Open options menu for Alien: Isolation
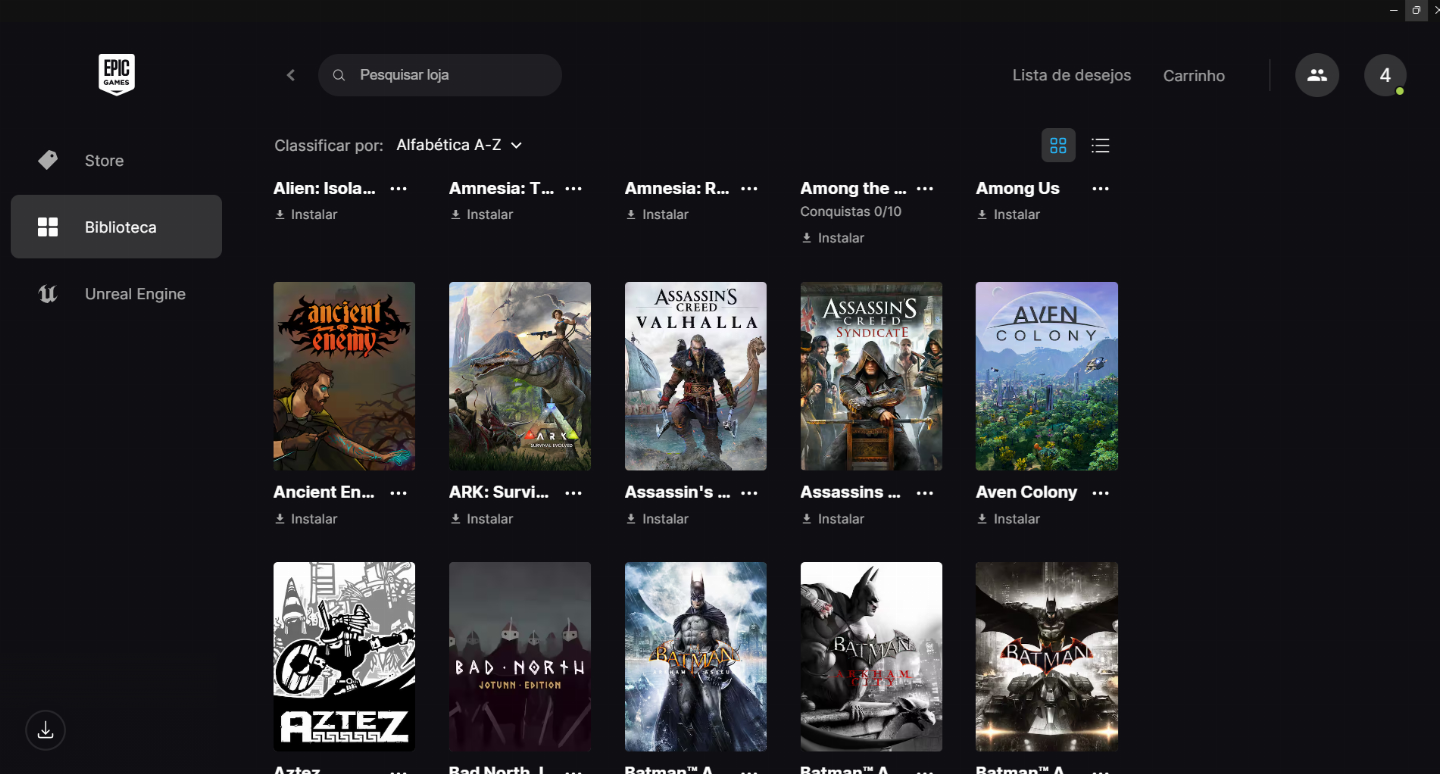1440x774 pixels. click(398, 188)
